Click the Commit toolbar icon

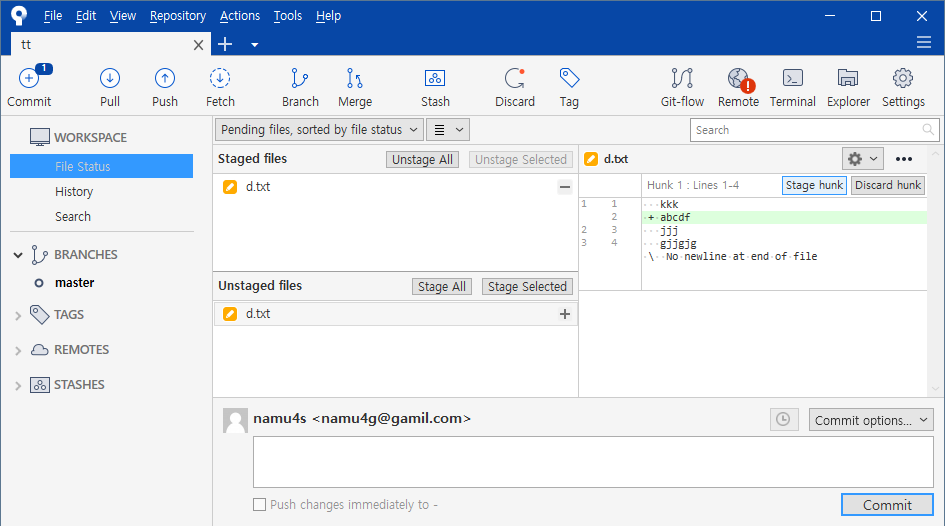click(x=29, y=86)
